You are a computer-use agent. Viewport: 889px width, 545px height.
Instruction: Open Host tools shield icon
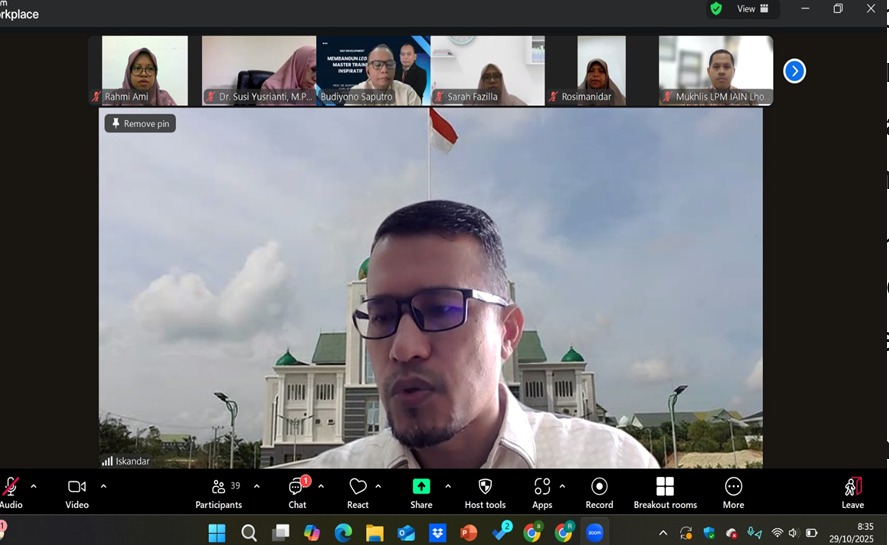[485, 492]
